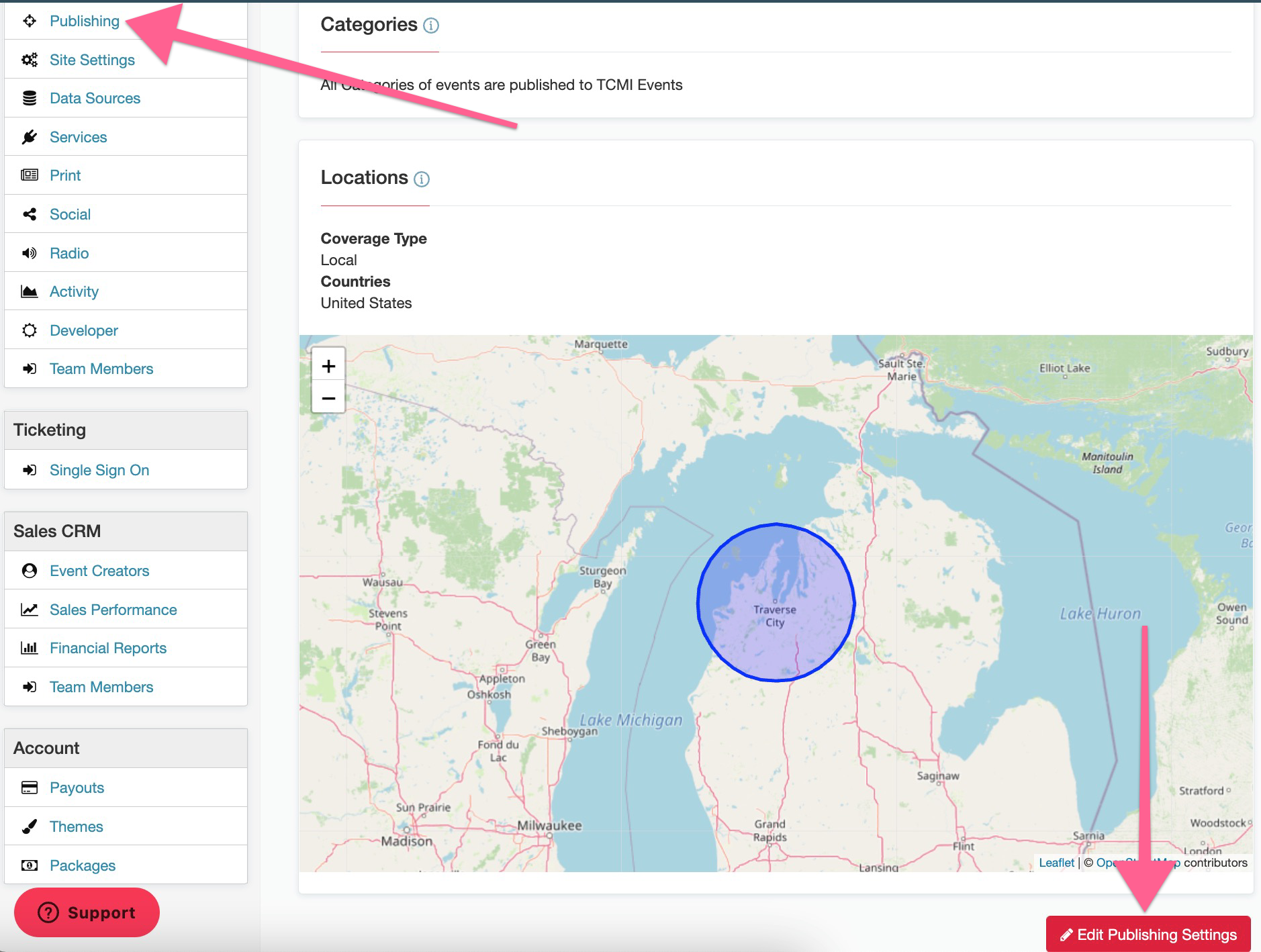This screenshot has height=952, width=1261.
Task: Click the Sales Performance line chart icon
Action: (x=30, y=610)
